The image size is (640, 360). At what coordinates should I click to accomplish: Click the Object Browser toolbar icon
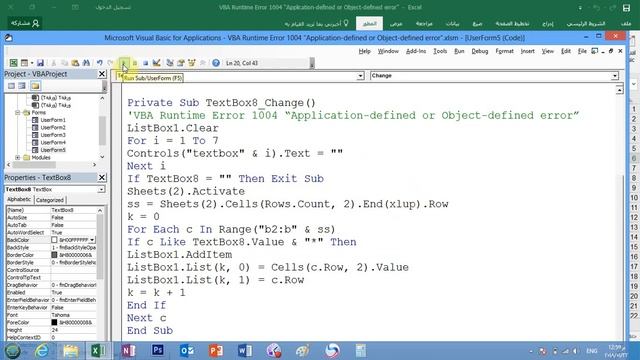click(191, 63)
